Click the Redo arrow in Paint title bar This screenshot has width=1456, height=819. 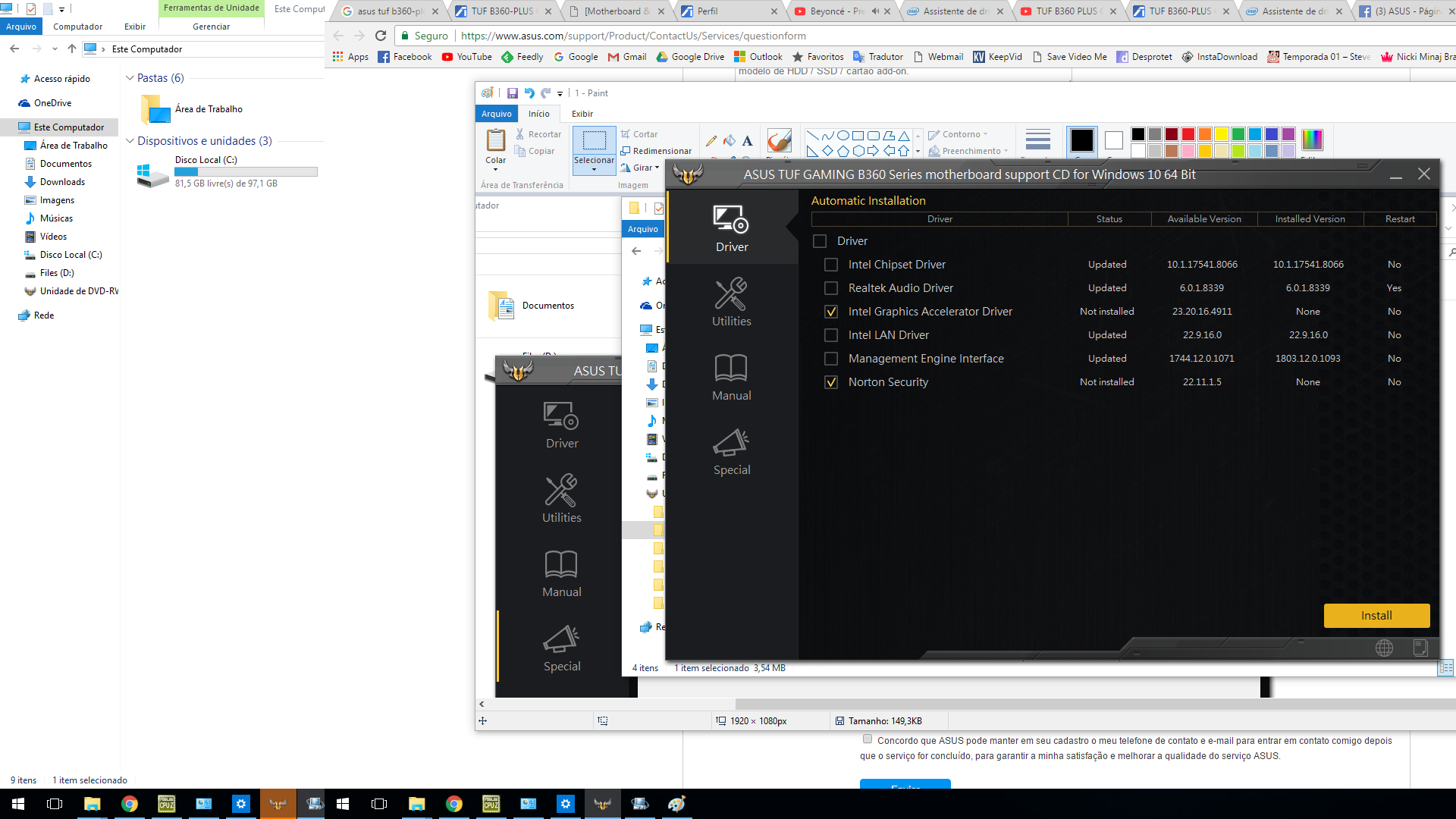coord(545,93)
